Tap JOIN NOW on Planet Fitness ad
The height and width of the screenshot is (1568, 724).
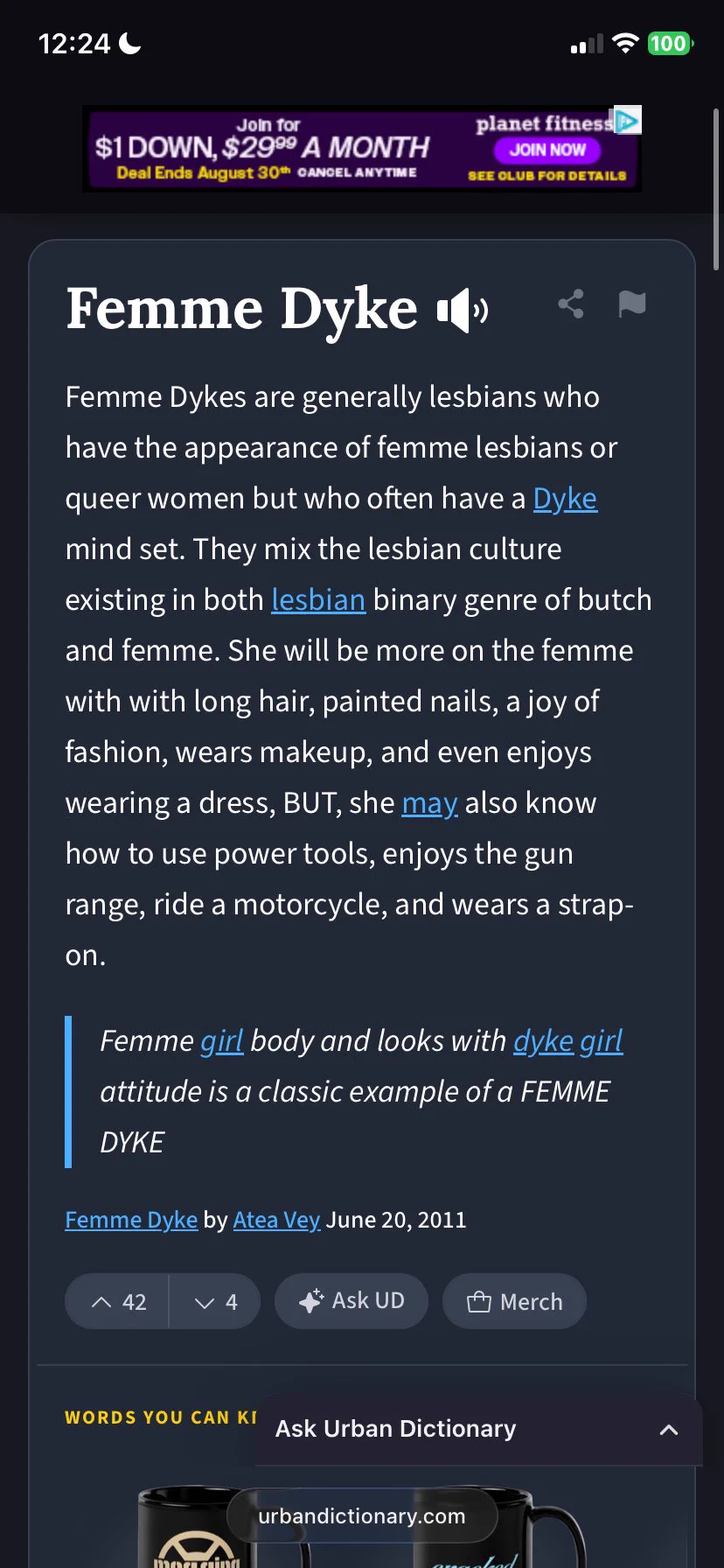click(547, 150)
